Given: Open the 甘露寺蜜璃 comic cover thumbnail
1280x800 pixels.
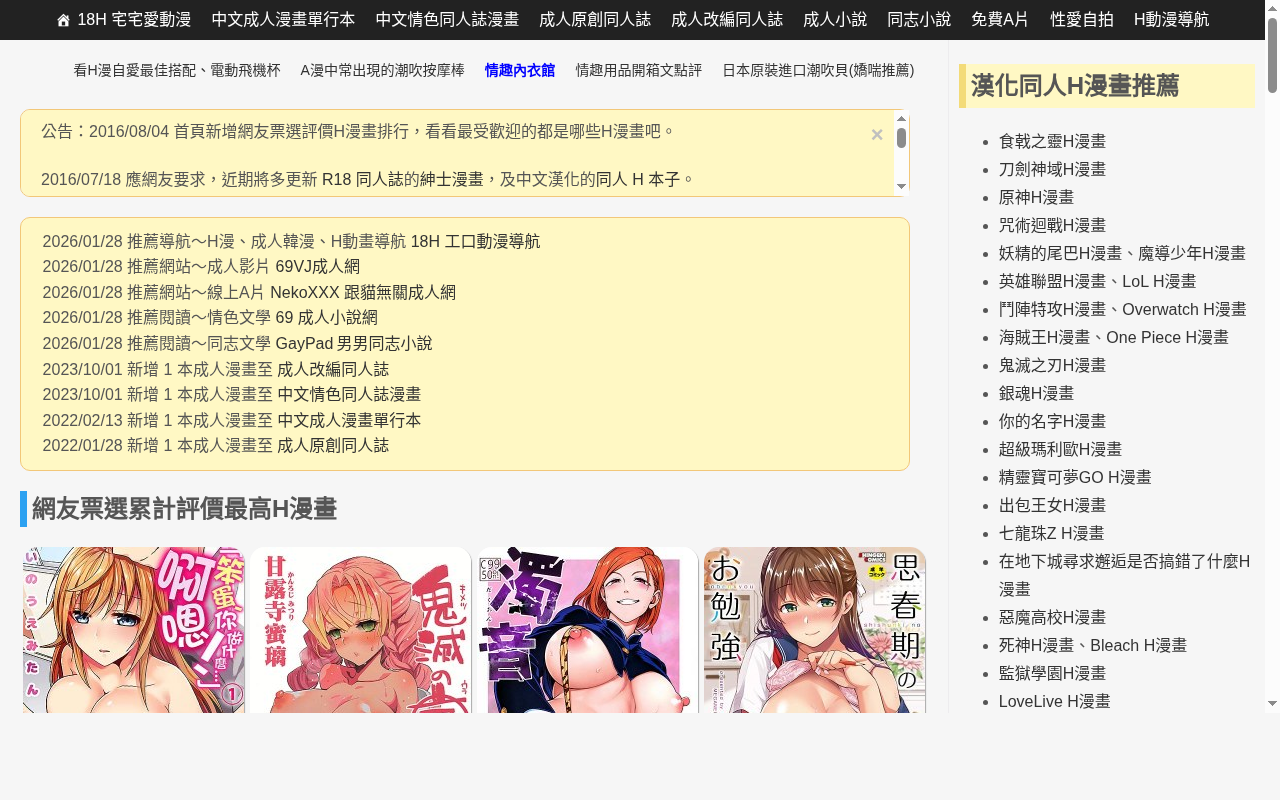Looking at the screenshot, I should tap(360, 630).
